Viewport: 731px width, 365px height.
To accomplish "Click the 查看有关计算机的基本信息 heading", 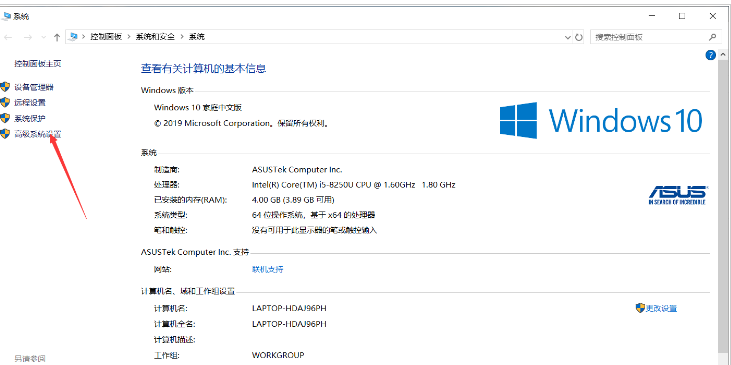I will pyautogui.click(x=203, y=69).
